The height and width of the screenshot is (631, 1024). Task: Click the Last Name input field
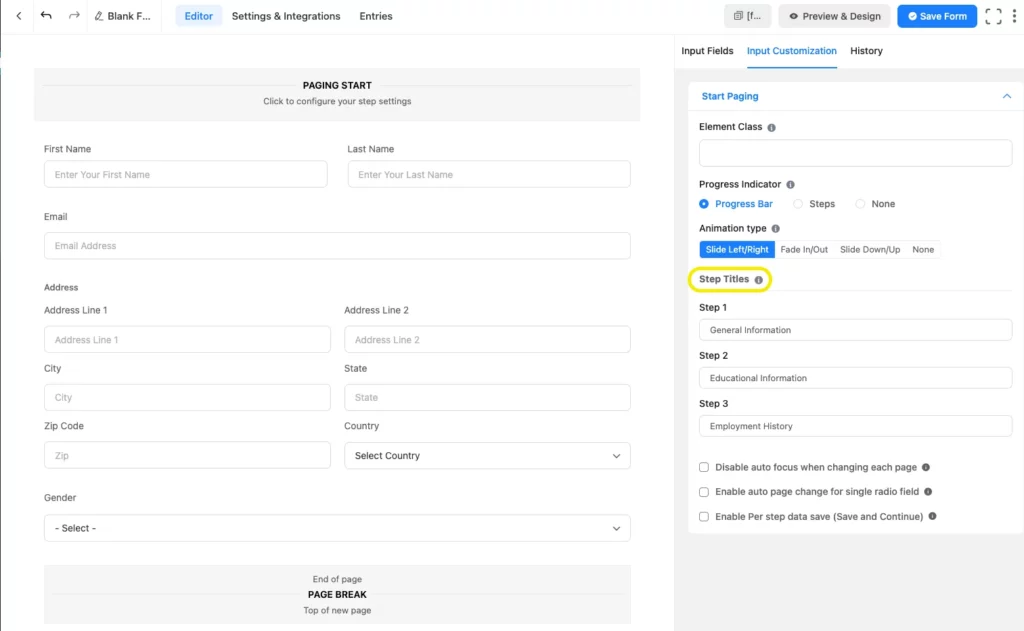coord(488,174)
